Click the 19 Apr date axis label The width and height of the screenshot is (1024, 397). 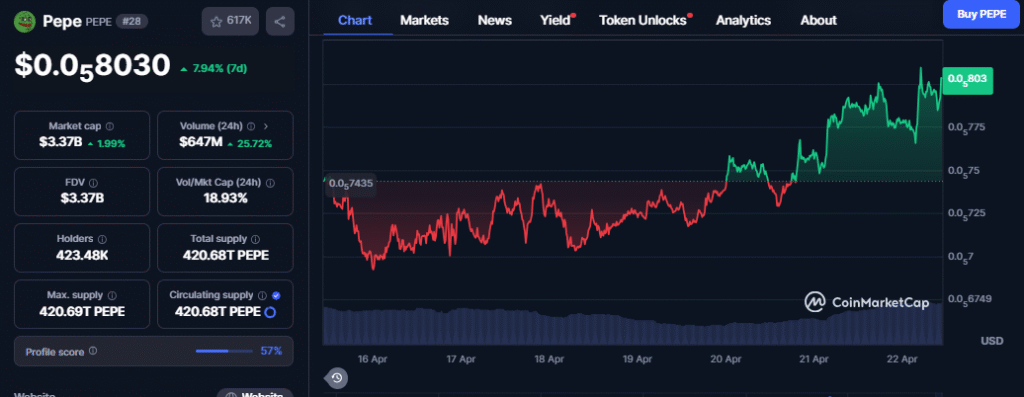pyautogui.click(x=637, y=359)
